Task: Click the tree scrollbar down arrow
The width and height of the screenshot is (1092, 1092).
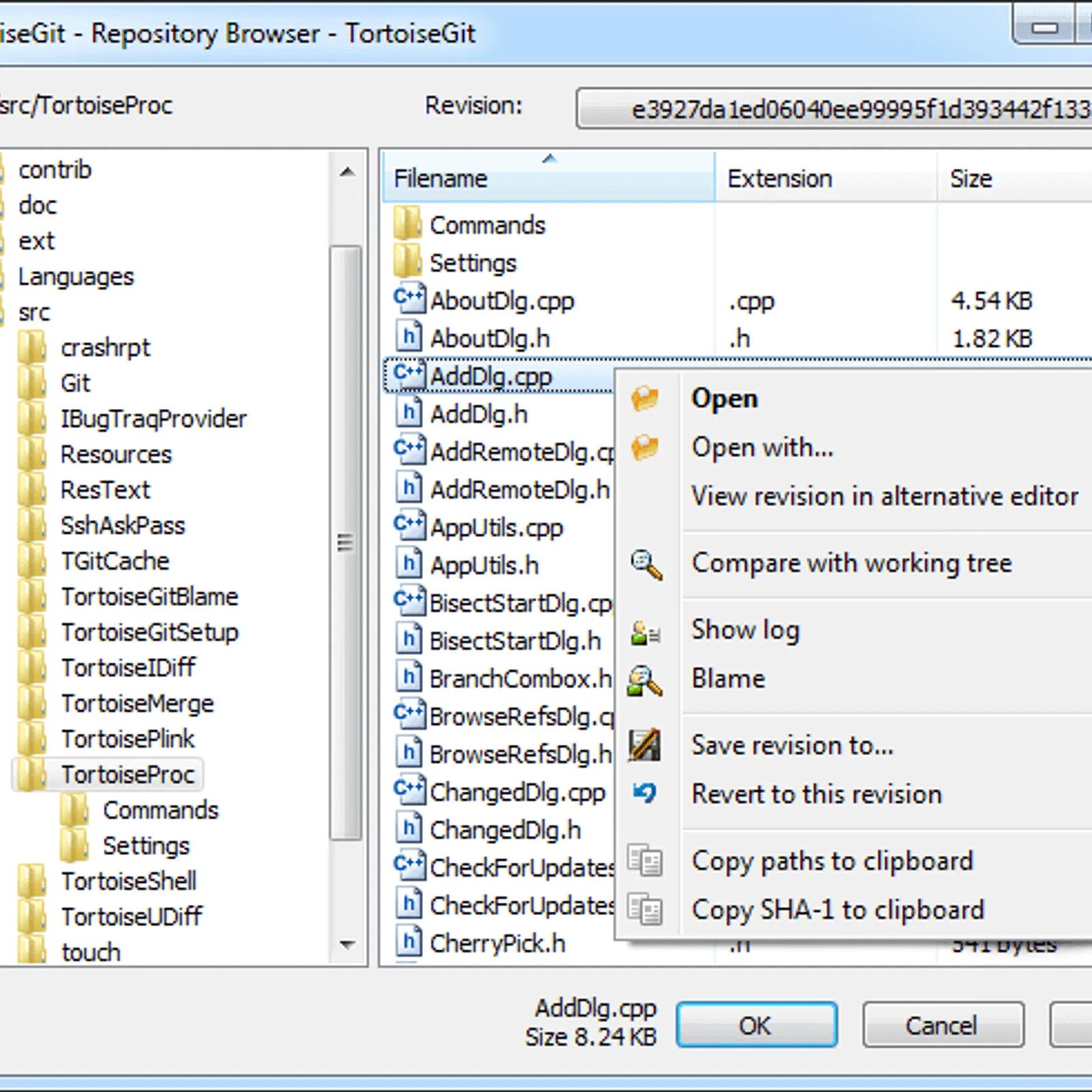Action: [347, 945]
